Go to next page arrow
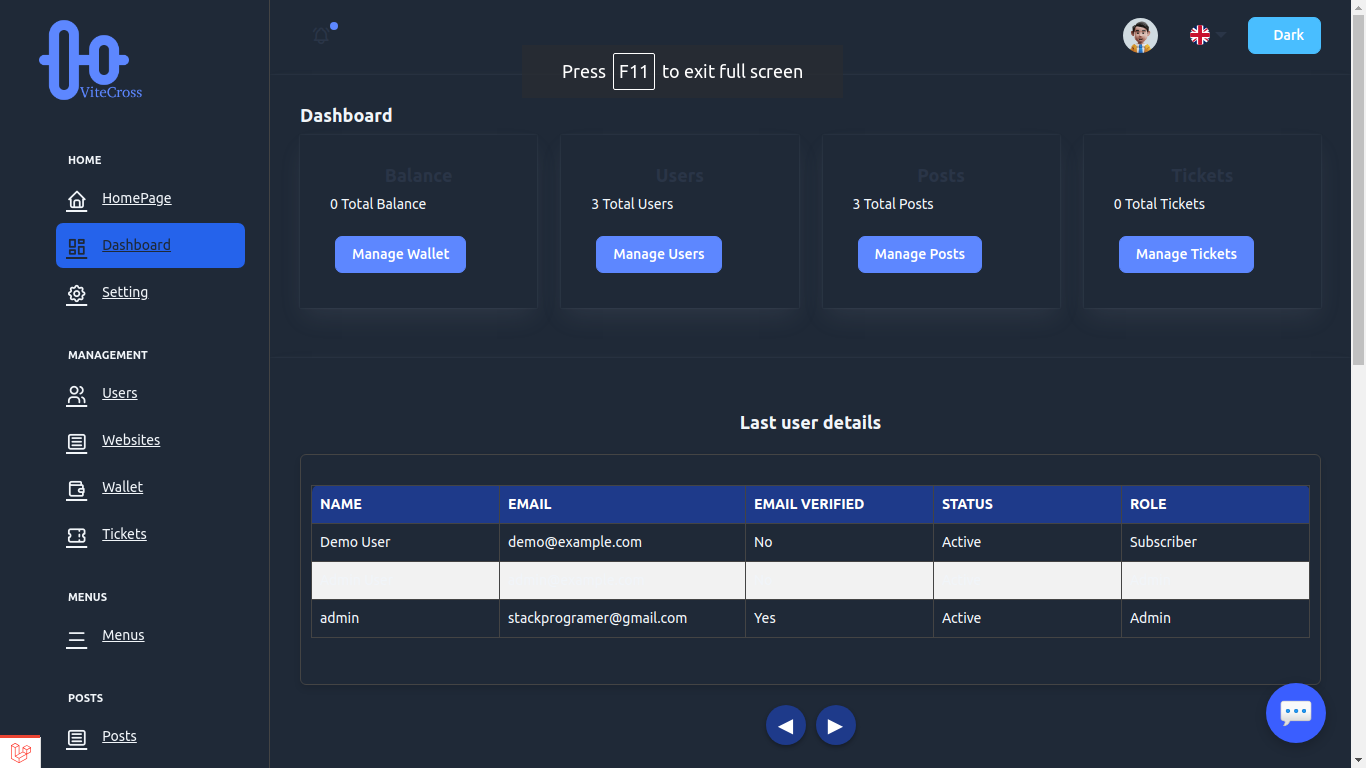 pyautogui.click(x=836, y=726)
